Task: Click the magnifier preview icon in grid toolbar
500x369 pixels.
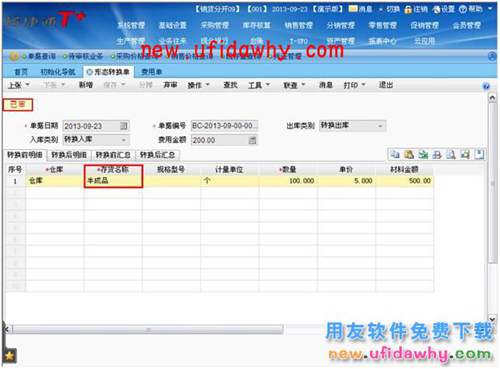Action: coord(451,155)
